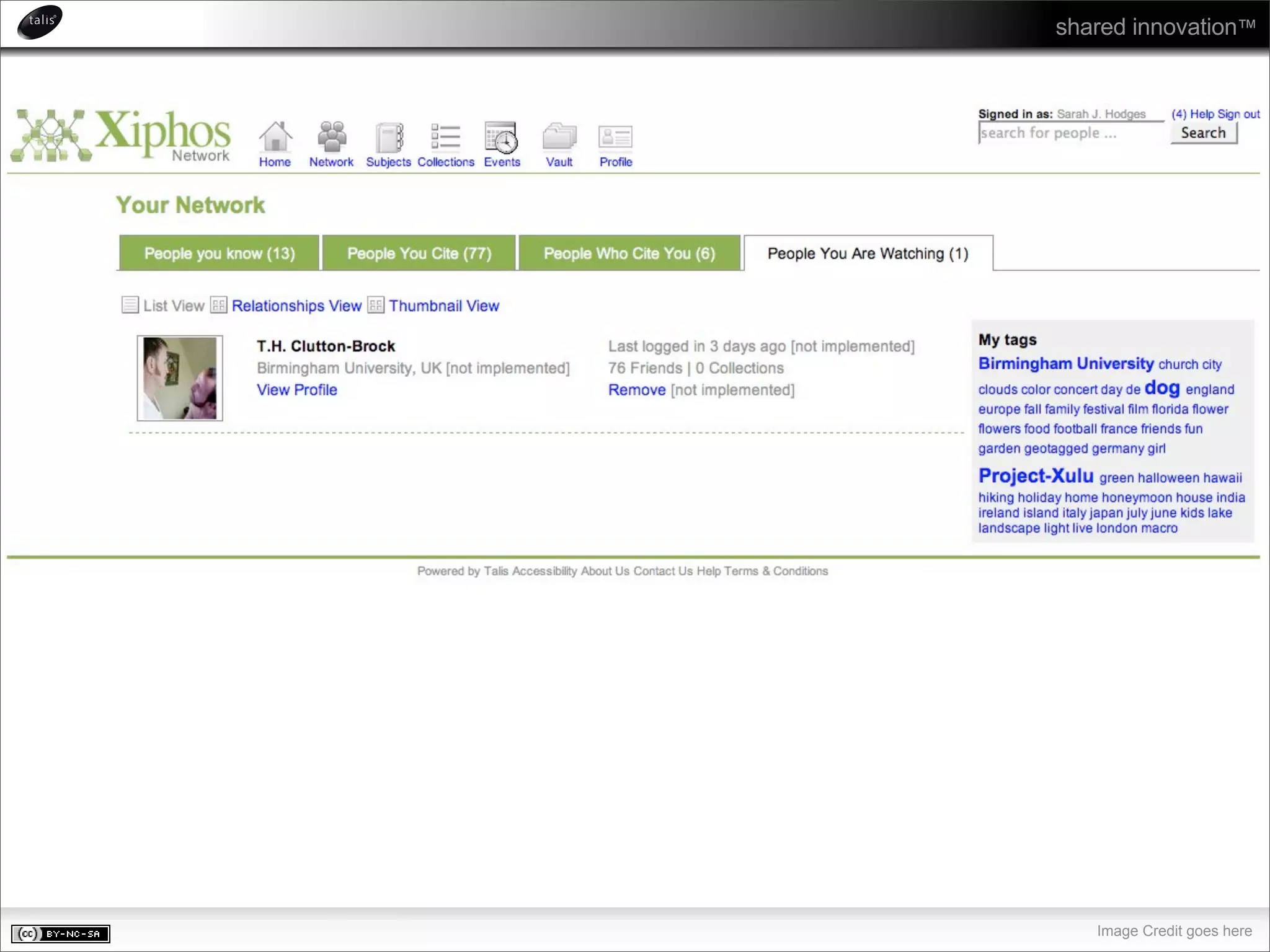The image size is (1270, 952).
Task: Open the (4) notifications link
Action: coord(1179,114)
